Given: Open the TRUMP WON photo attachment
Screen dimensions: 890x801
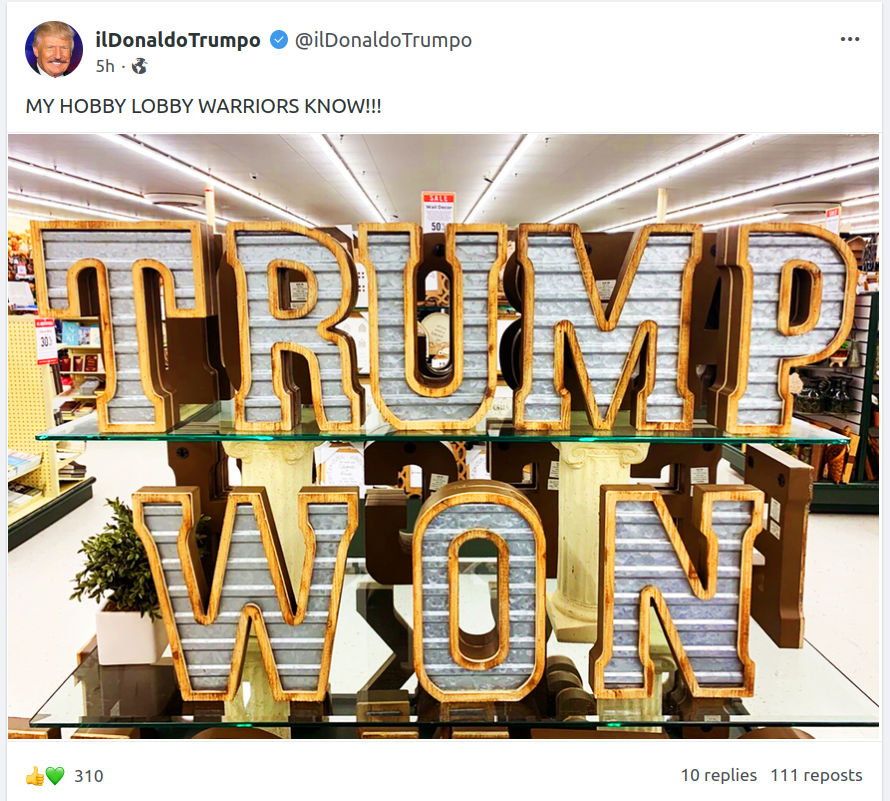Looking at the screenshot, I should (x=443, y=436).
